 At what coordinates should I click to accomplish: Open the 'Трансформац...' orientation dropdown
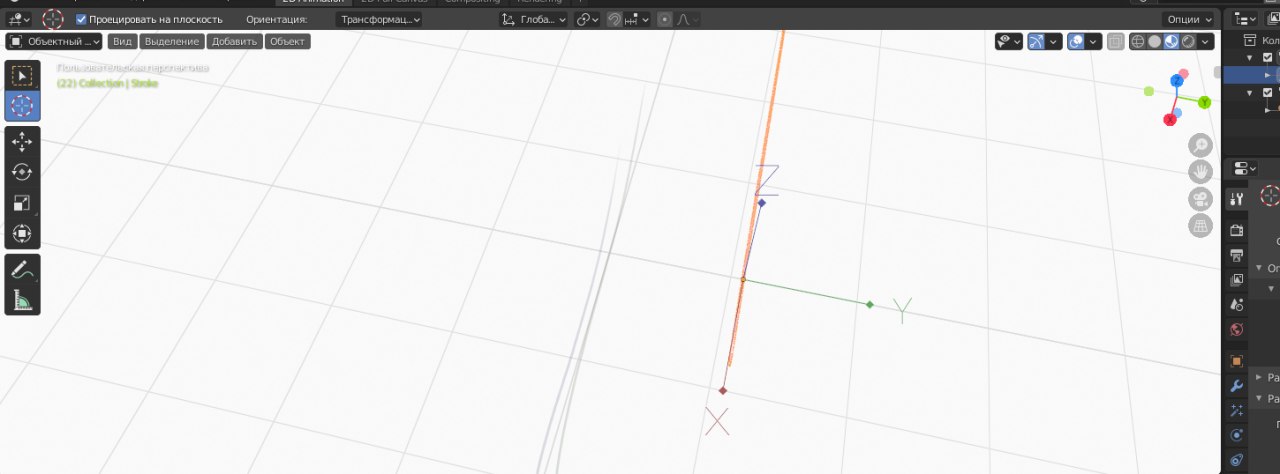[x=380, y=19]
